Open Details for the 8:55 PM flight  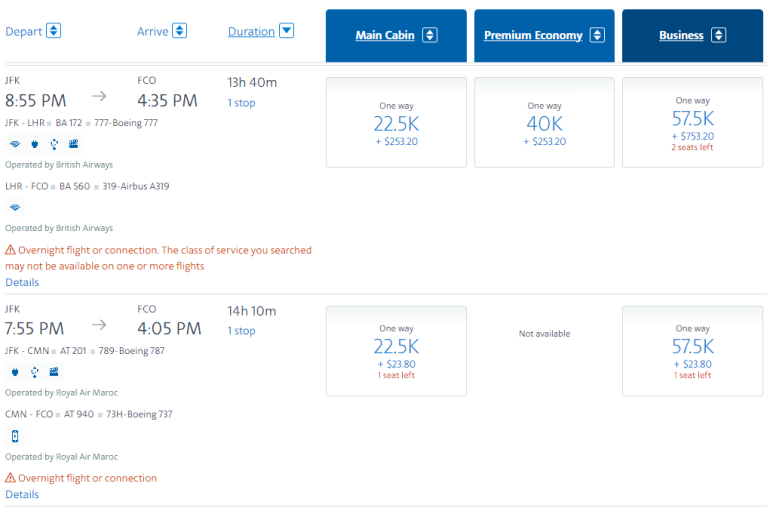[x=22, y=282]
